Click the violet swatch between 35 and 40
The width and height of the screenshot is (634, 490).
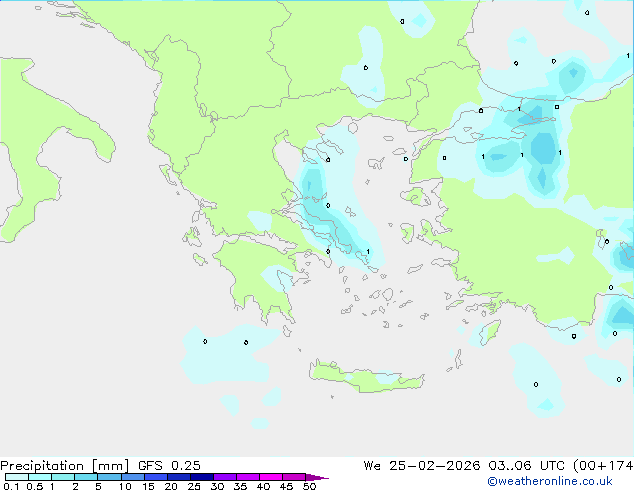coord(248,477)
